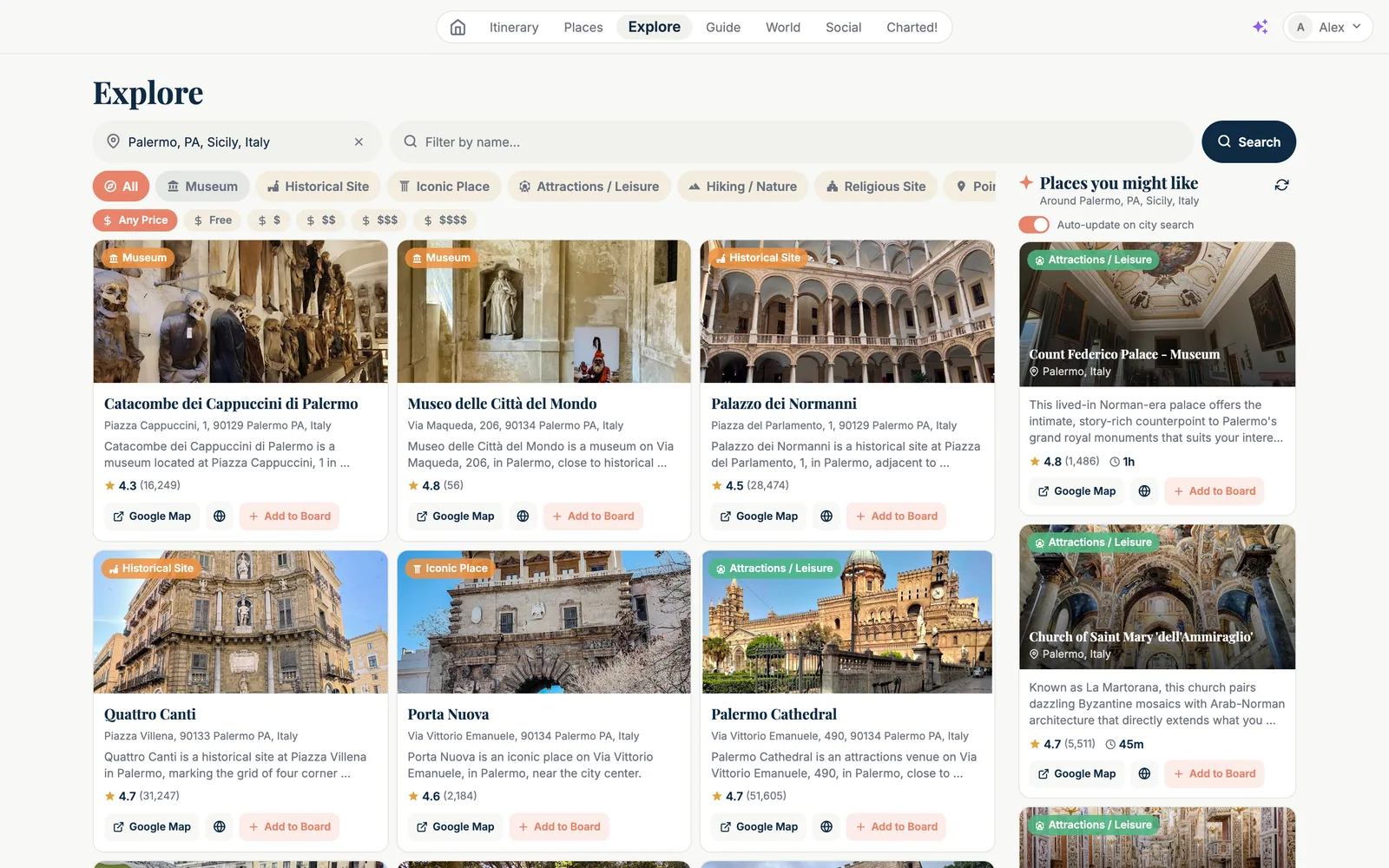Add Catacombe dei Cappuccini to Board
The height and width of the screenshot is (868, 1389).
[x=290, y=516]
